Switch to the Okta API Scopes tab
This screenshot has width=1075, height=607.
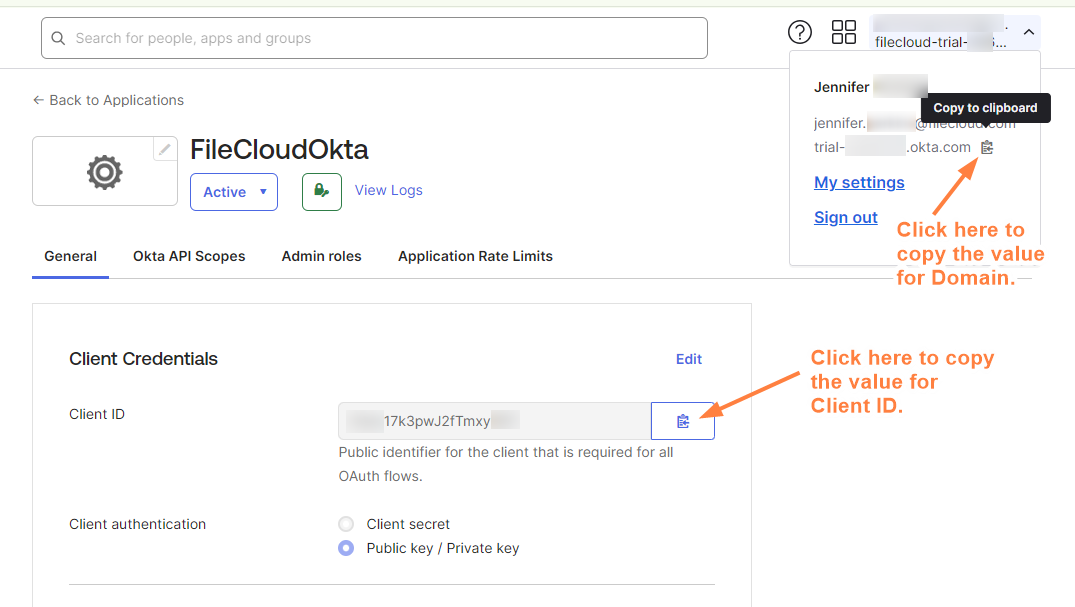pyautogui.click(x=189, y=256)
